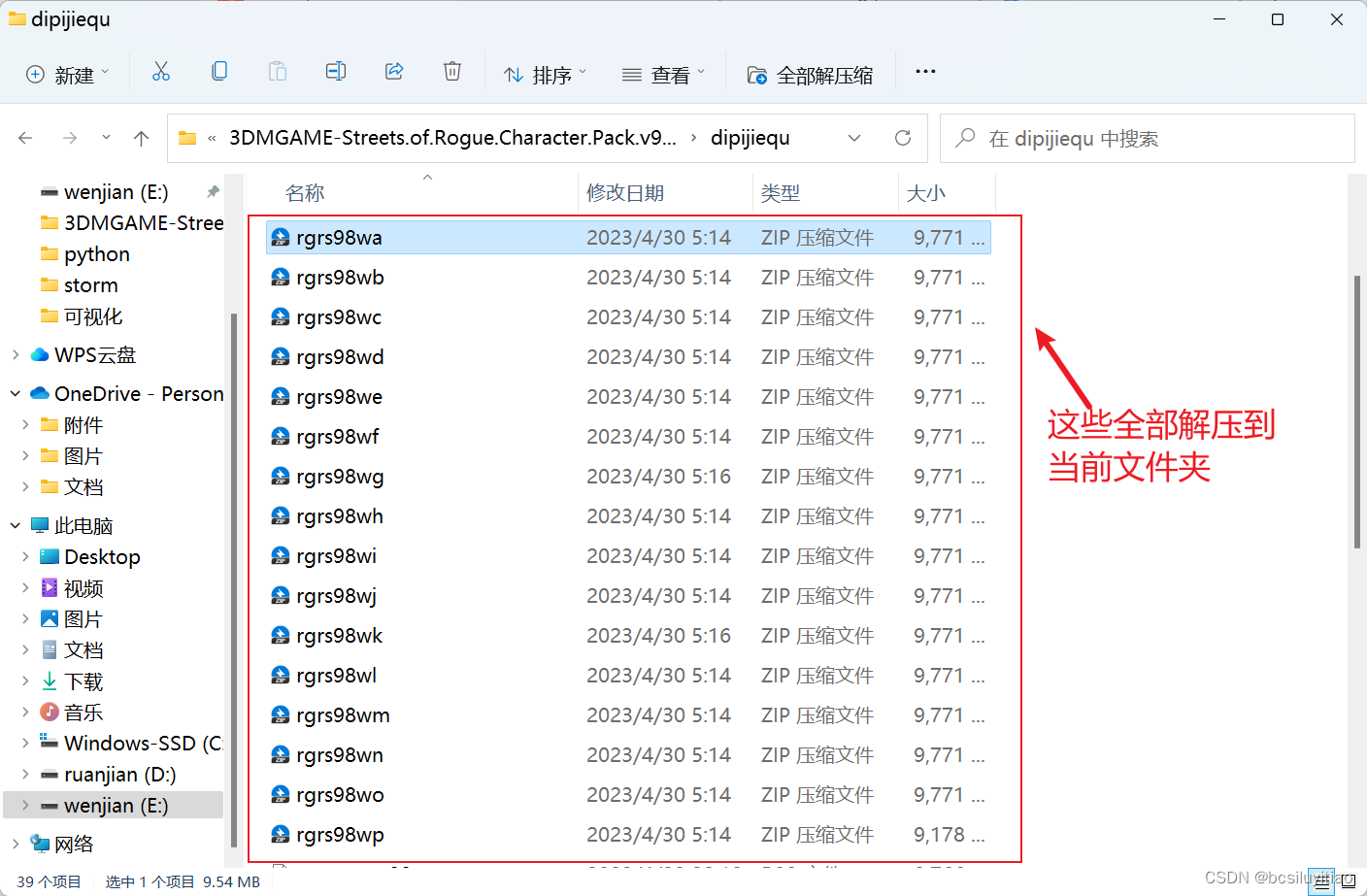
Task: Click the input method indicator in the taskbar
Action: 1322,881
